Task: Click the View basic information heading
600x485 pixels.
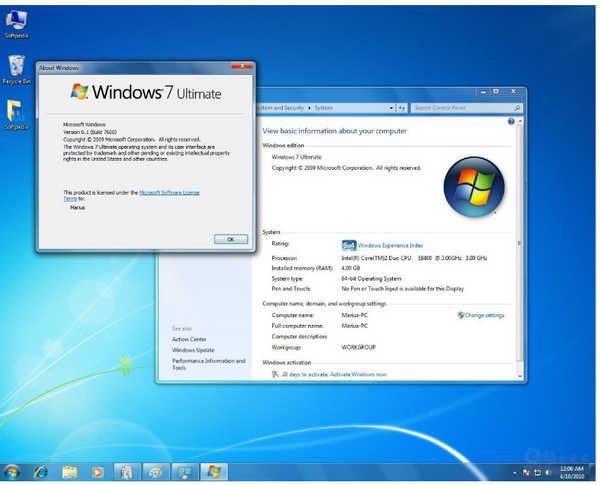Action: coord(335,131)
